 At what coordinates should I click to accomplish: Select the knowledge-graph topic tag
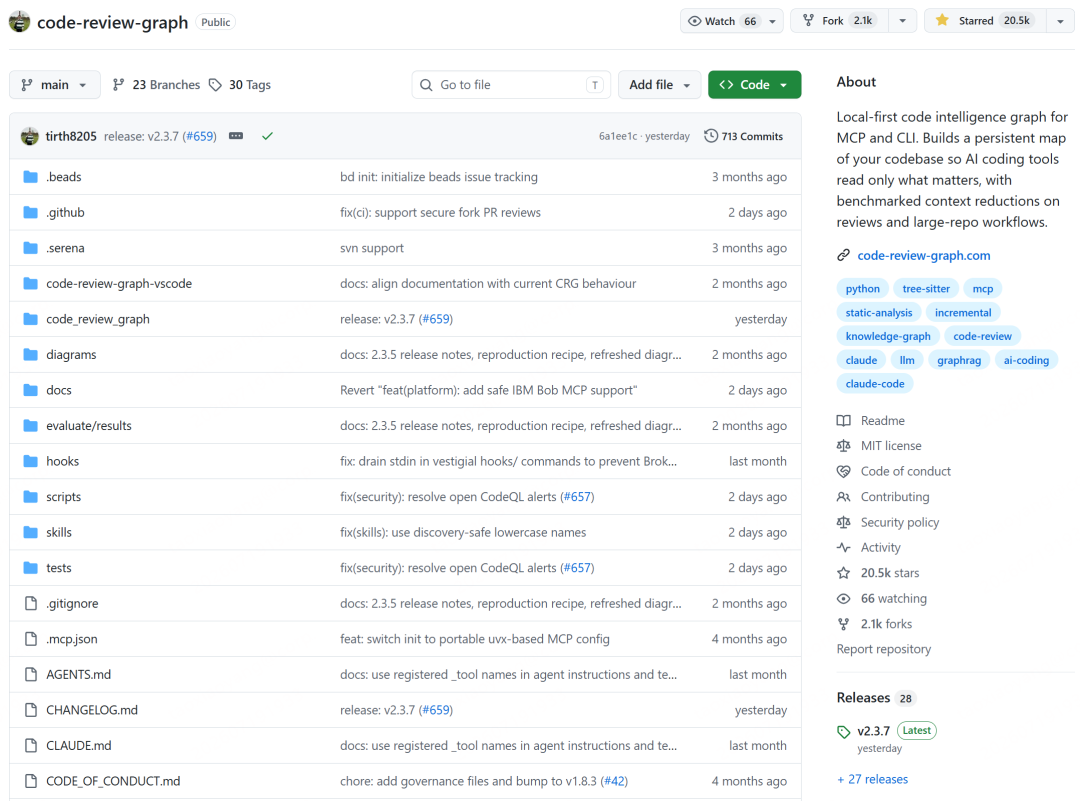click(888, 336)
